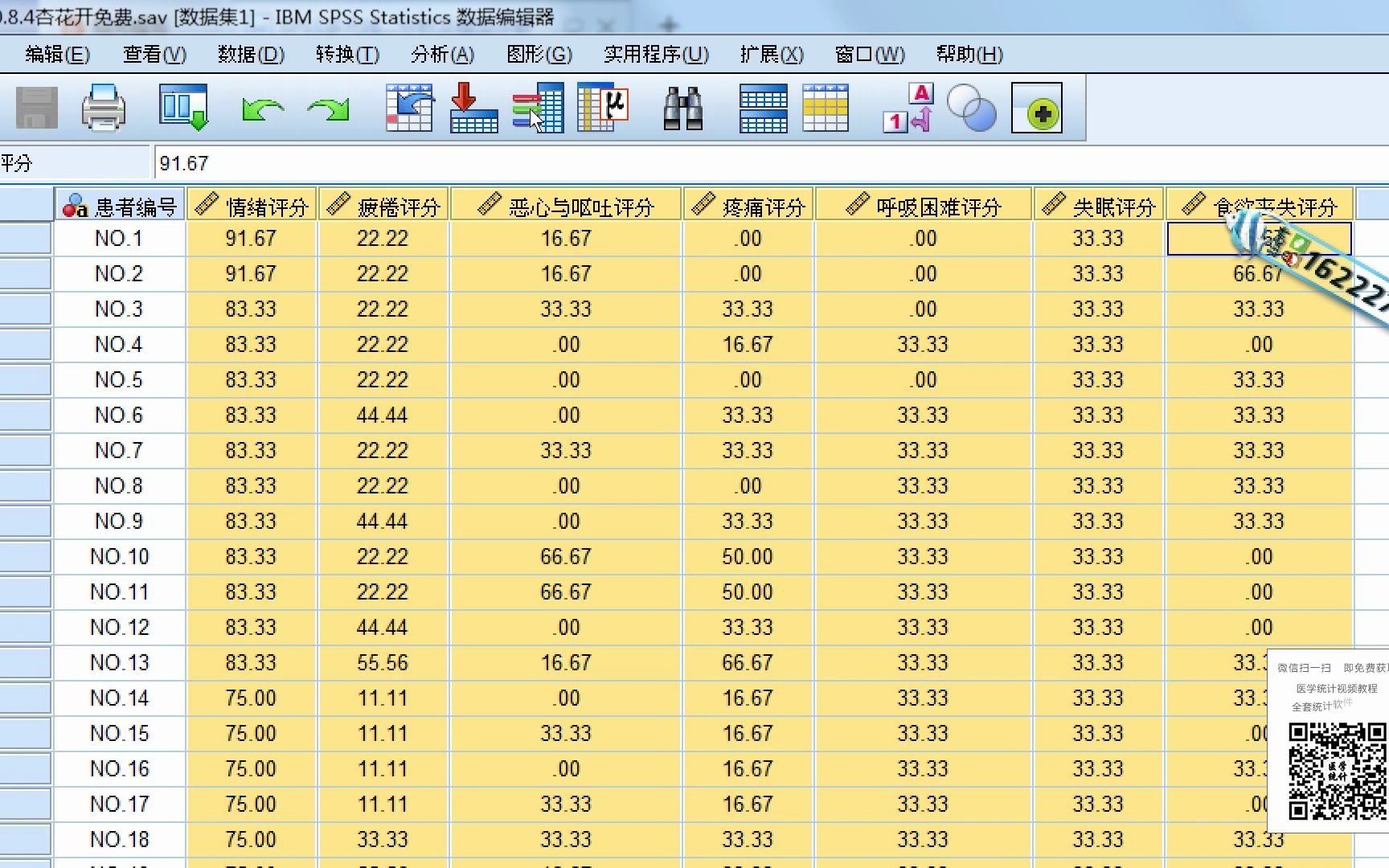Open the 查看(V) menu

point(154,55)
